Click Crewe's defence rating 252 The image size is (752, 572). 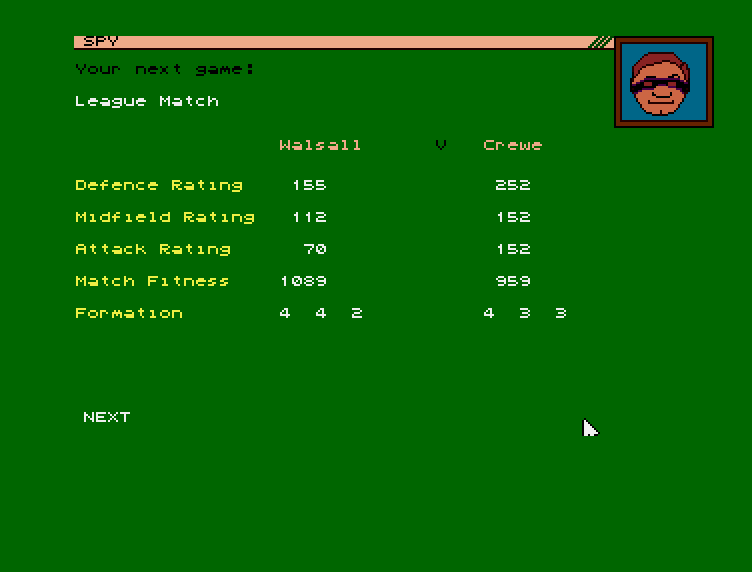coord(513,185)
